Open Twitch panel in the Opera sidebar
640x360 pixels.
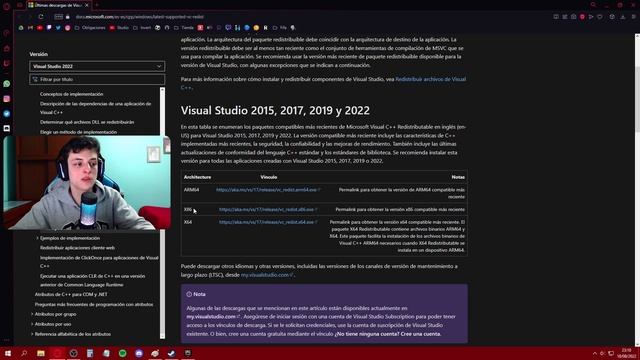coord(7,63)
